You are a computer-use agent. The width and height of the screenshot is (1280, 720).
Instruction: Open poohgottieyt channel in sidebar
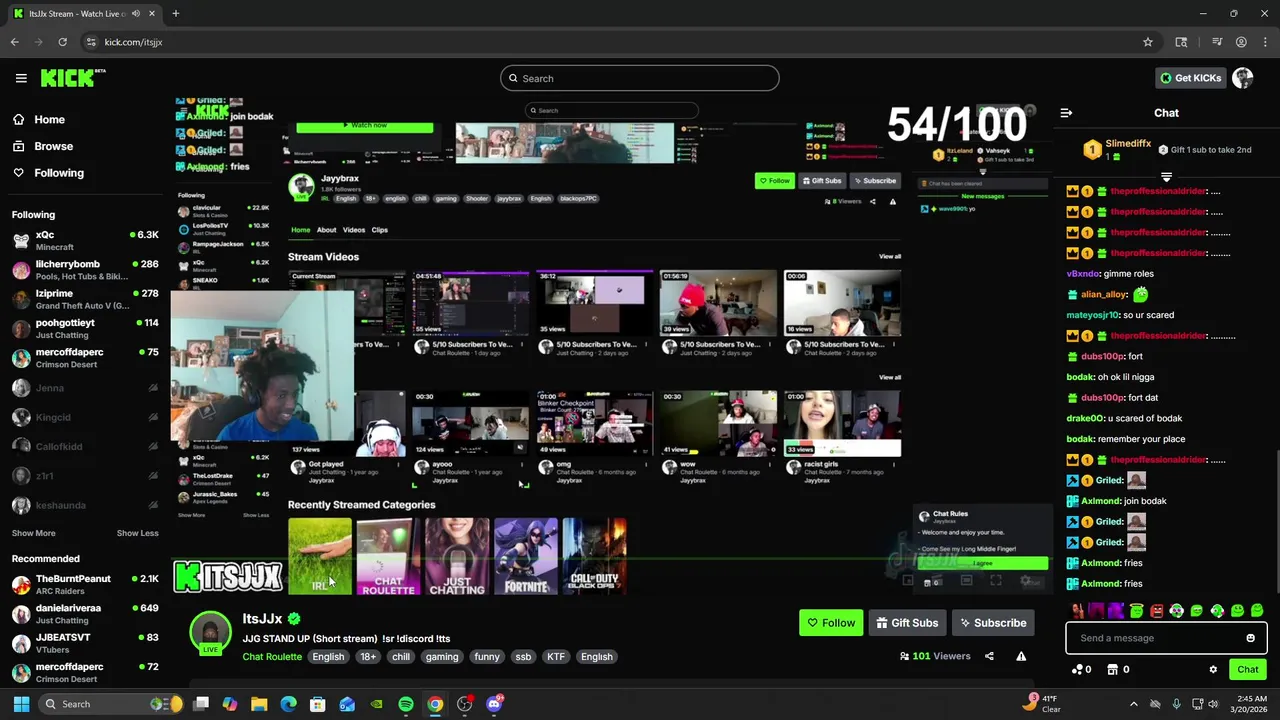pyautogui.click(x=85, y=329)
